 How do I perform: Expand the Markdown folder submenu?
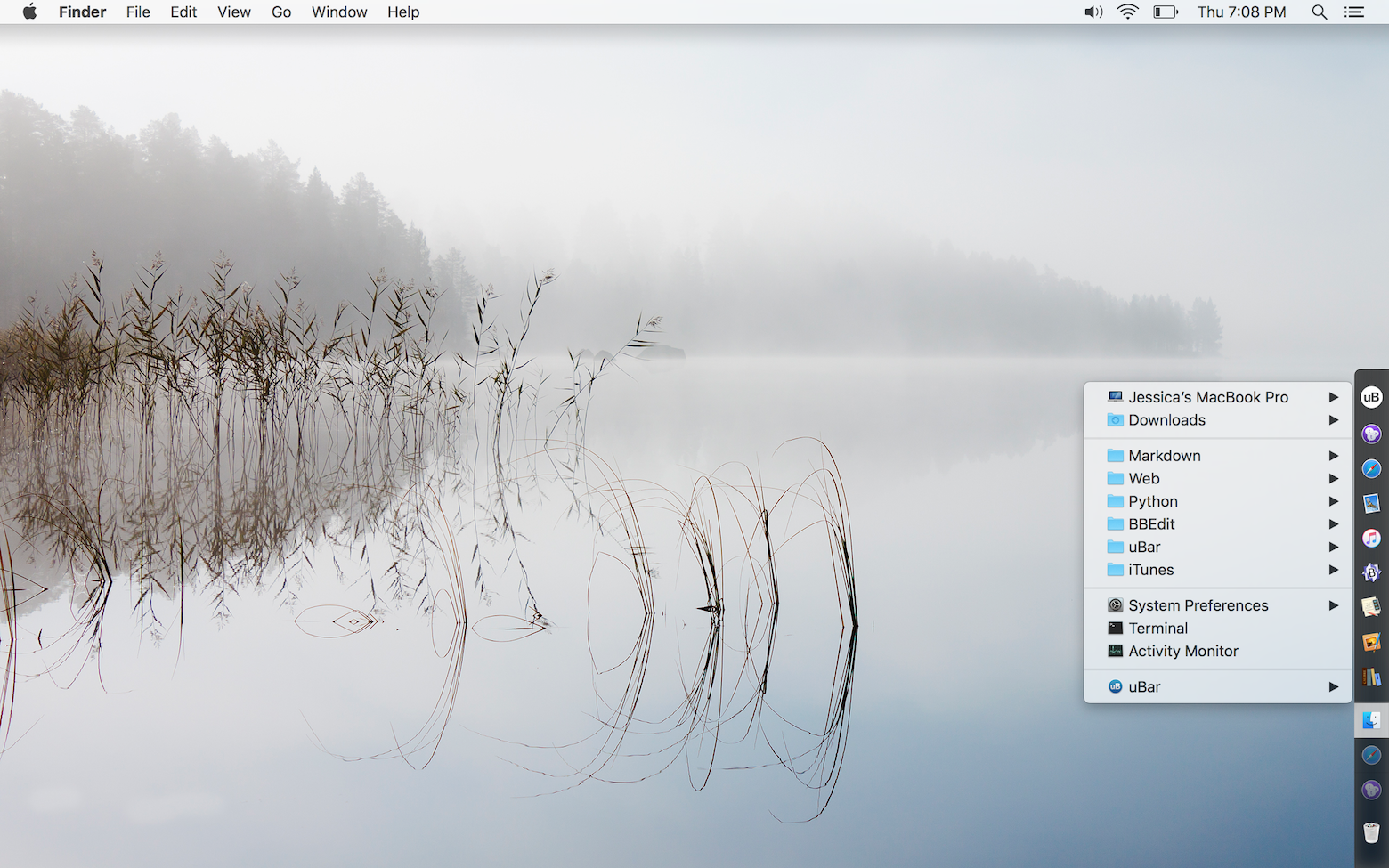(x=1218, y=456)
